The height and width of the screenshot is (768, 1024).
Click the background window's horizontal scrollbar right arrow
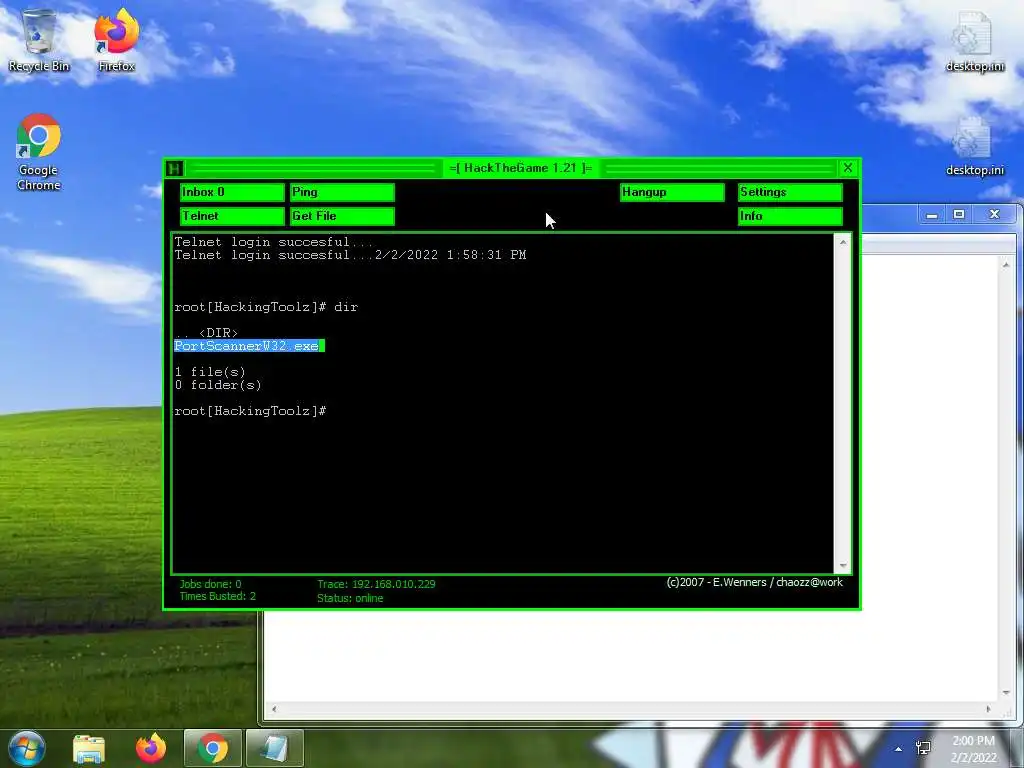point(988,709)
